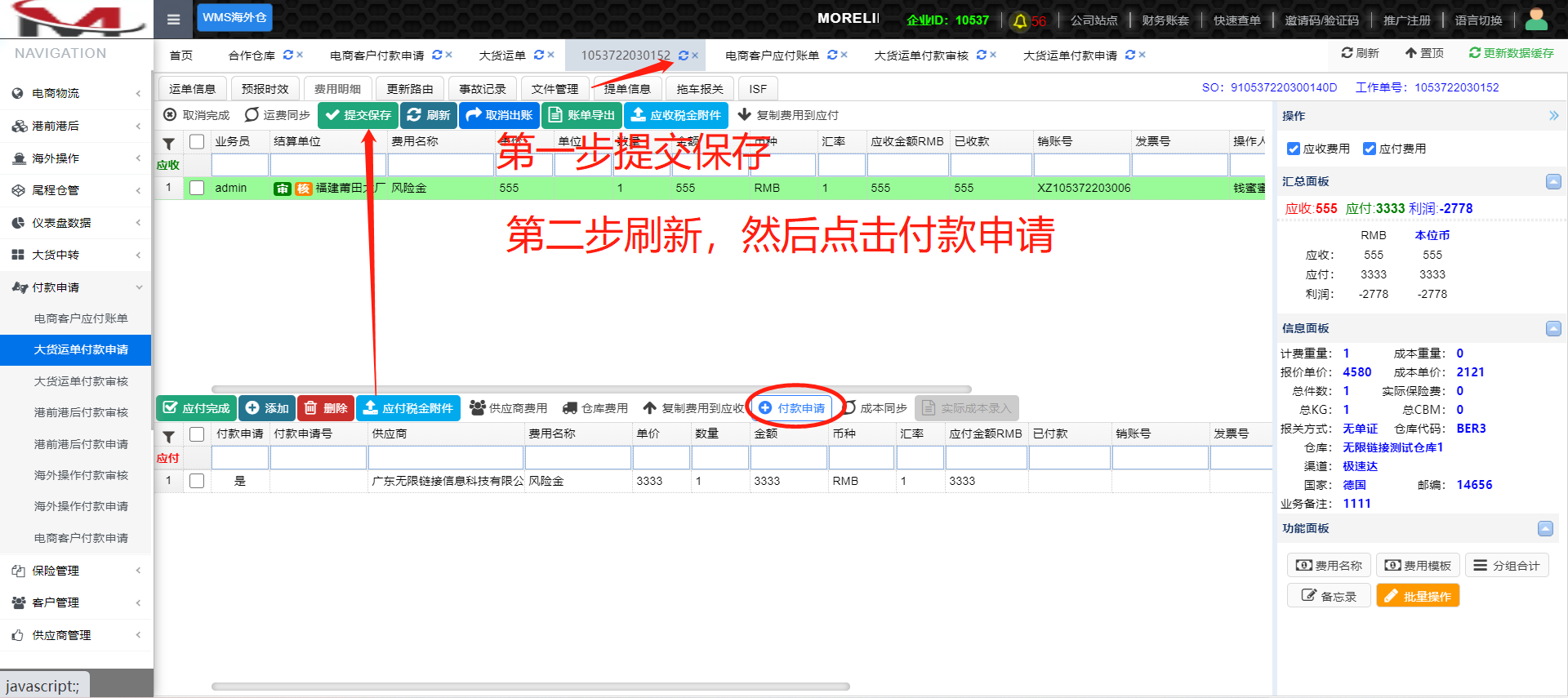Click the receivable table filter funnel icon
This screenshot has width=1568, height=698.
168,144
